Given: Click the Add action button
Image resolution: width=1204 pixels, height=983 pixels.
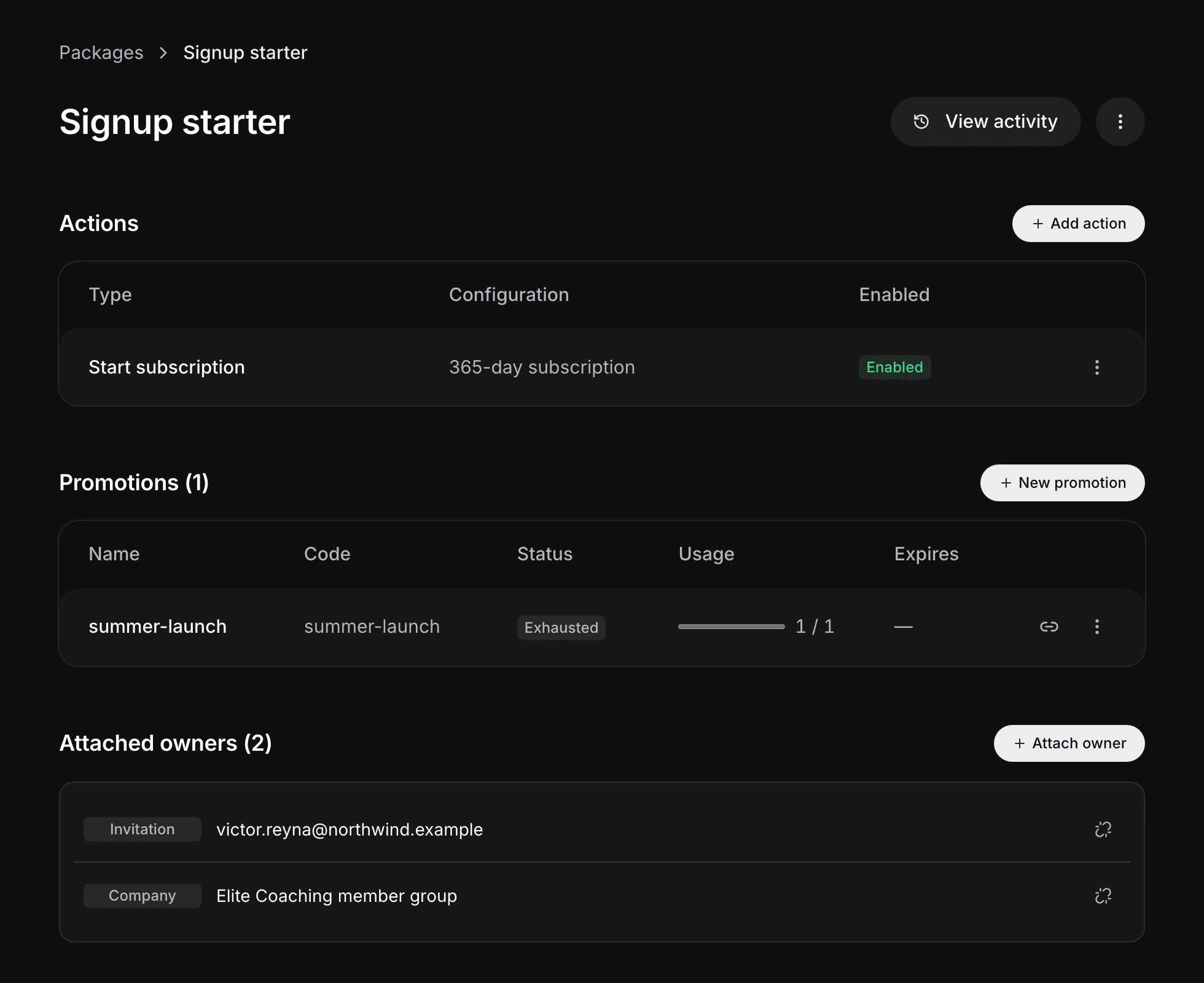Looking at the screenshot, I should coord(1078,224).
